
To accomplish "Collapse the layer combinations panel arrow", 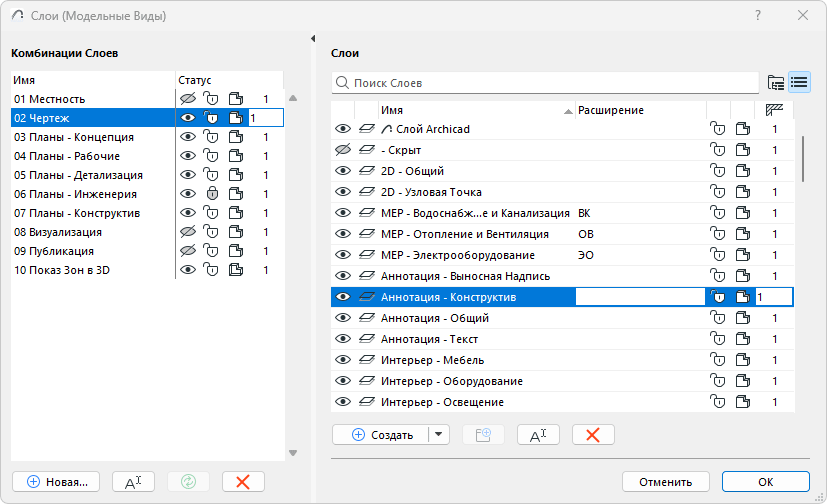I will tap(313, 38).
